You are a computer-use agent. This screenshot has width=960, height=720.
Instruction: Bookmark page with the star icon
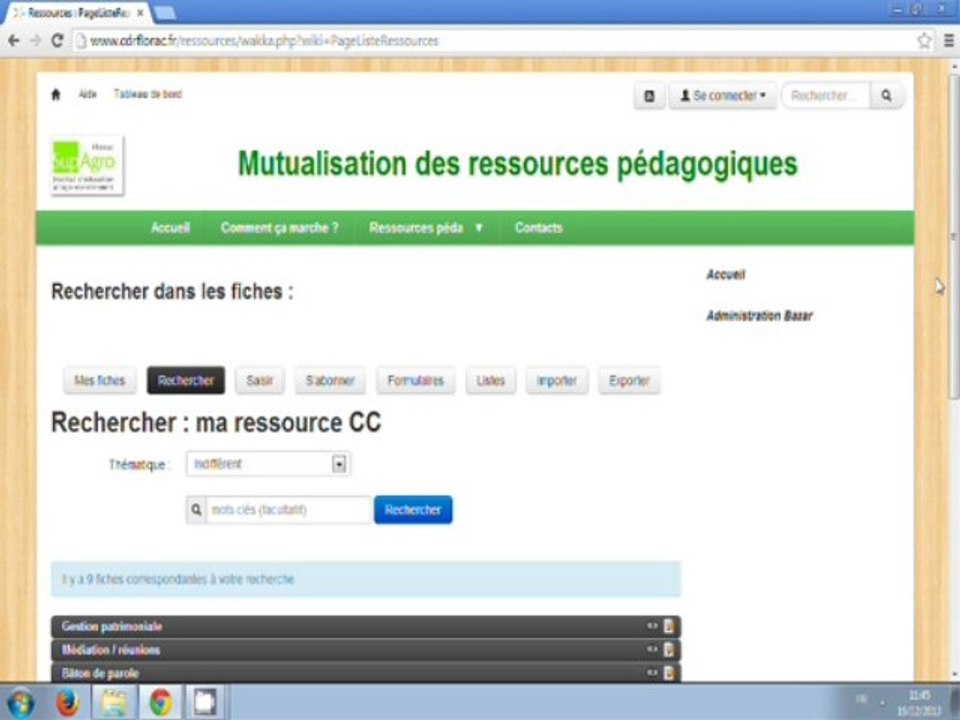[924, 41]
